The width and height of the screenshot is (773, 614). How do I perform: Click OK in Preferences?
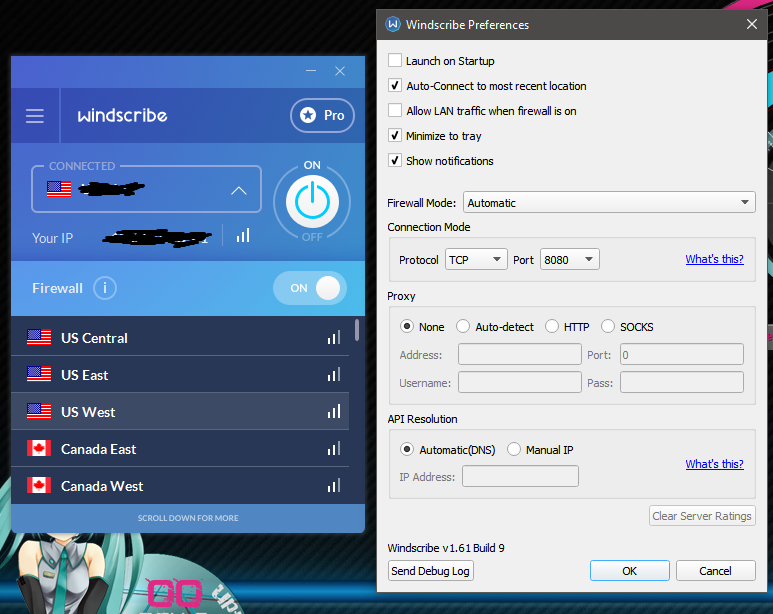coord(630,571)
